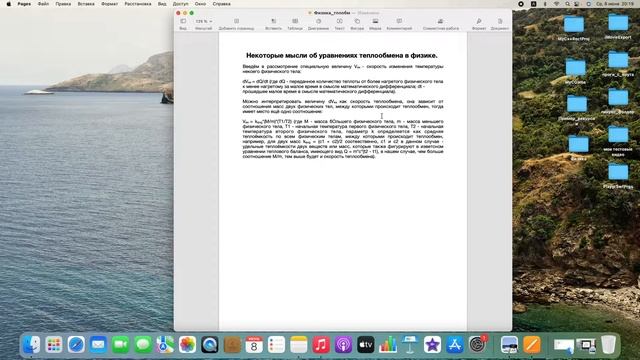
Task: Open Finder from the Dock
Action: coord(32,345)
